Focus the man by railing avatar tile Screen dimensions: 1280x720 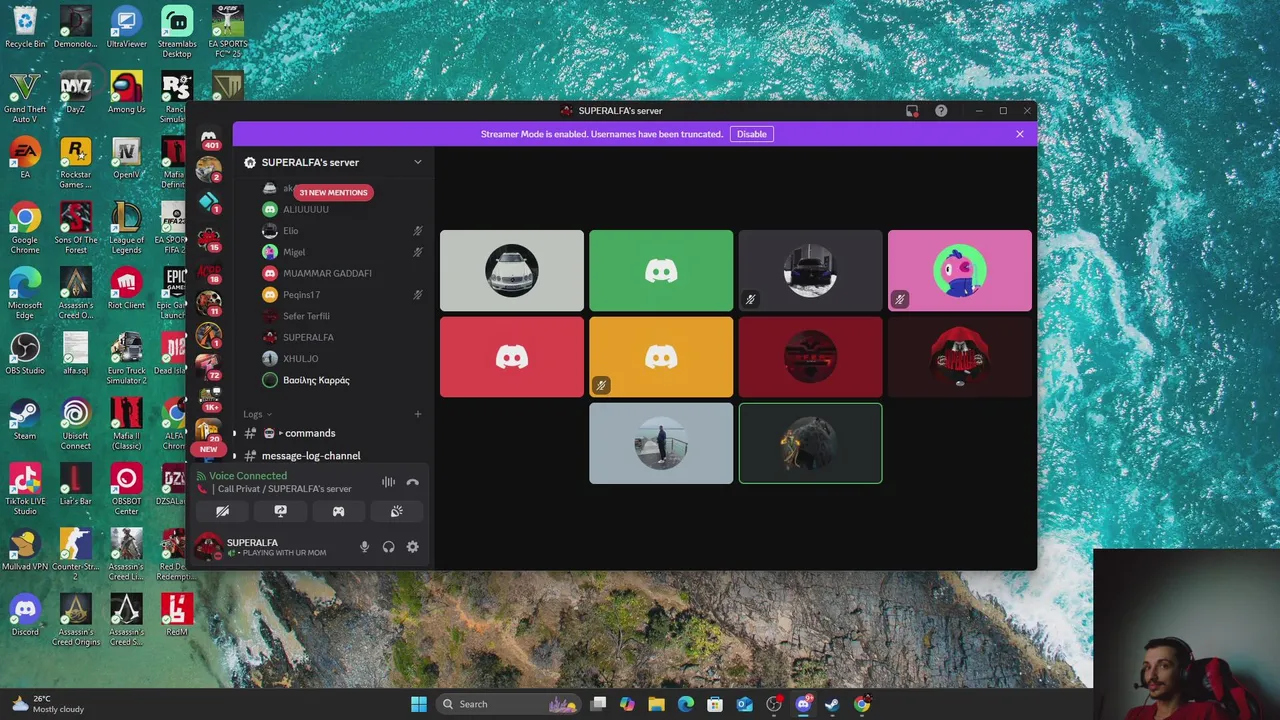661,443
